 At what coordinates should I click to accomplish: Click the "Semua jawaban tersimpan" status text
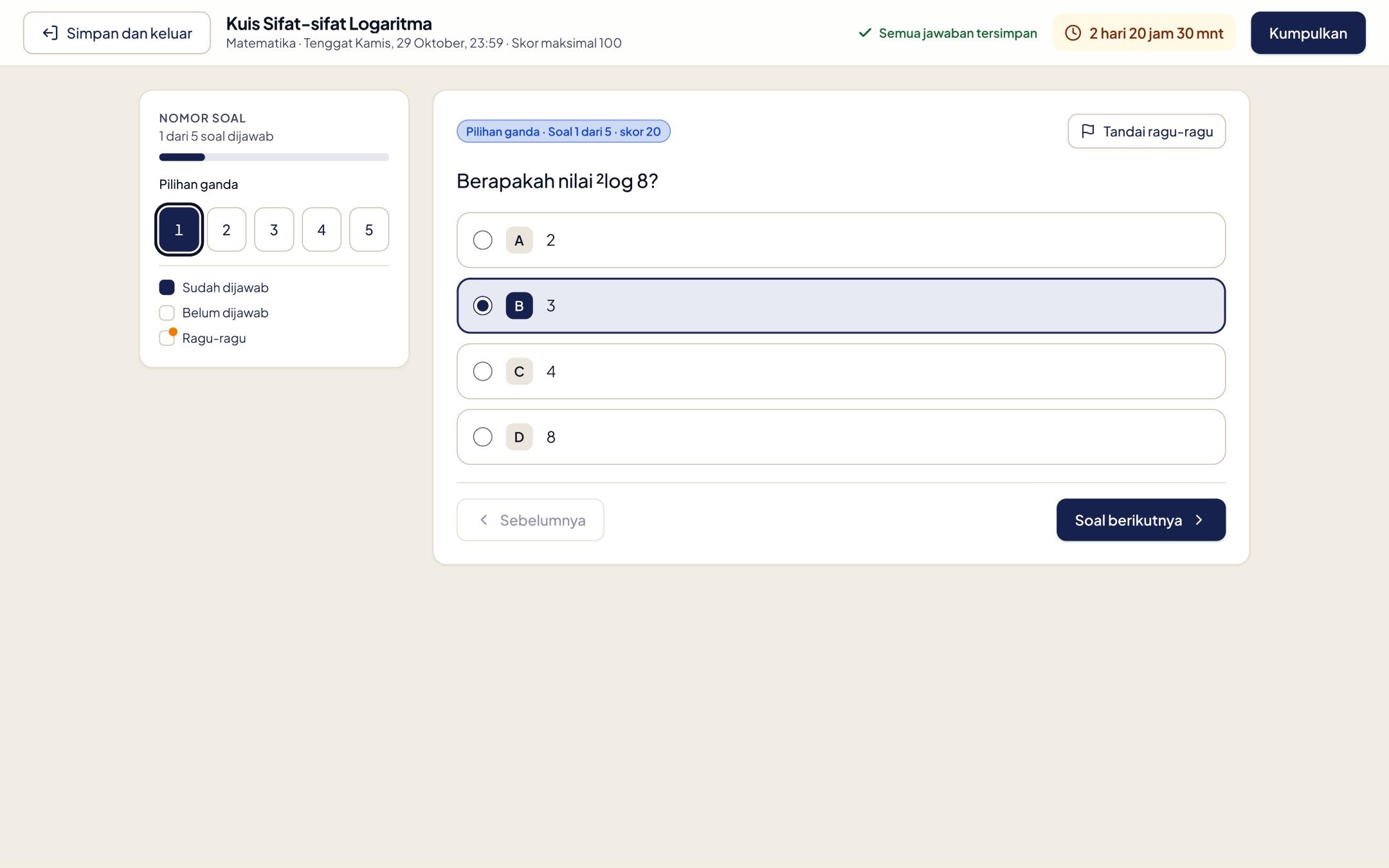958,33
